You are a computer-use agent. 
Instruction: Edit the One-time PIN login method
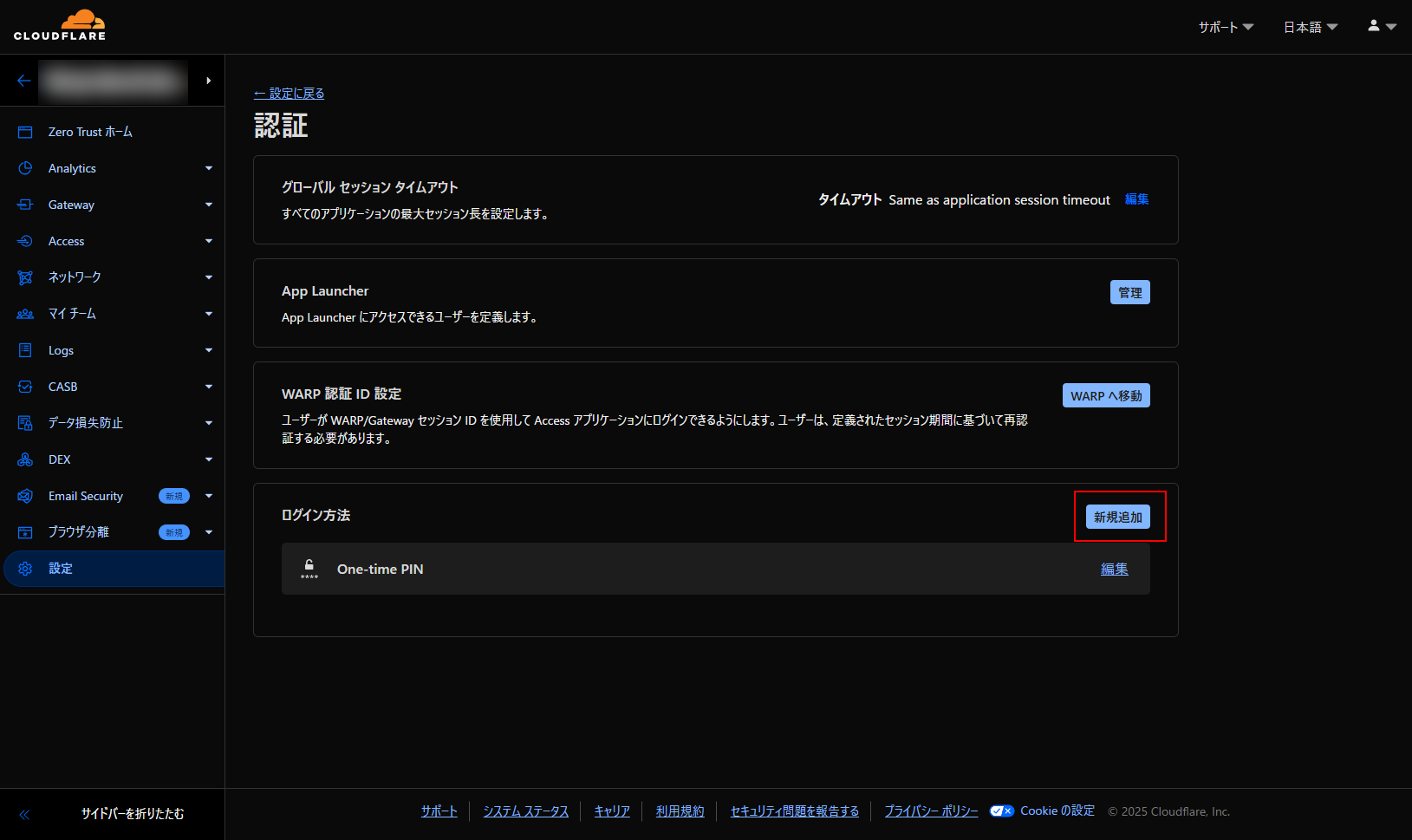(x=1115, y=569)
